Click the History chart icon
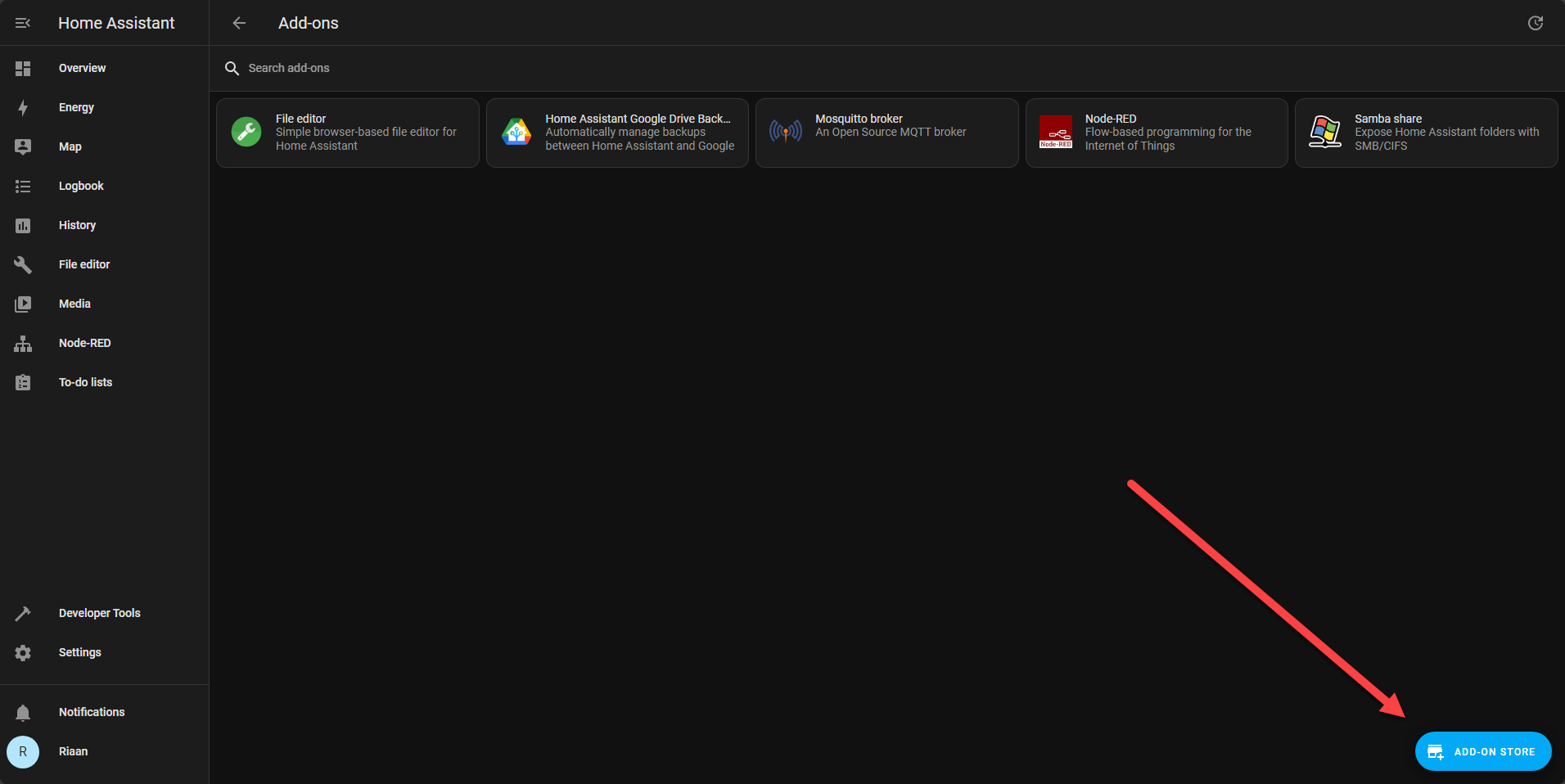 23,226
